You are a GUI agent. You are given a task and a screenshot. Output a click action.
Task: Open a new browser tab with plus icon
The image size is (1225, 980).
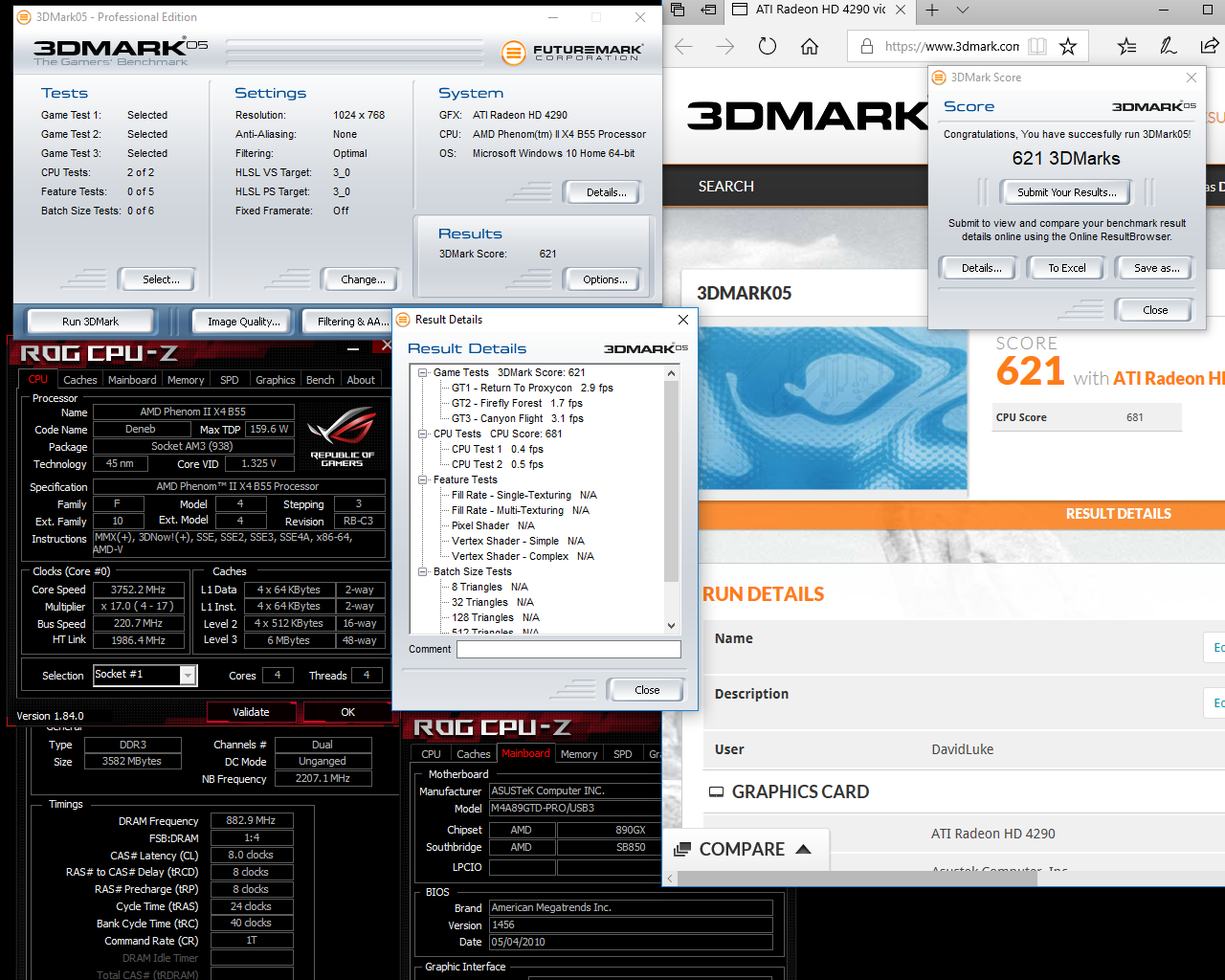click(x=932, y=10)
